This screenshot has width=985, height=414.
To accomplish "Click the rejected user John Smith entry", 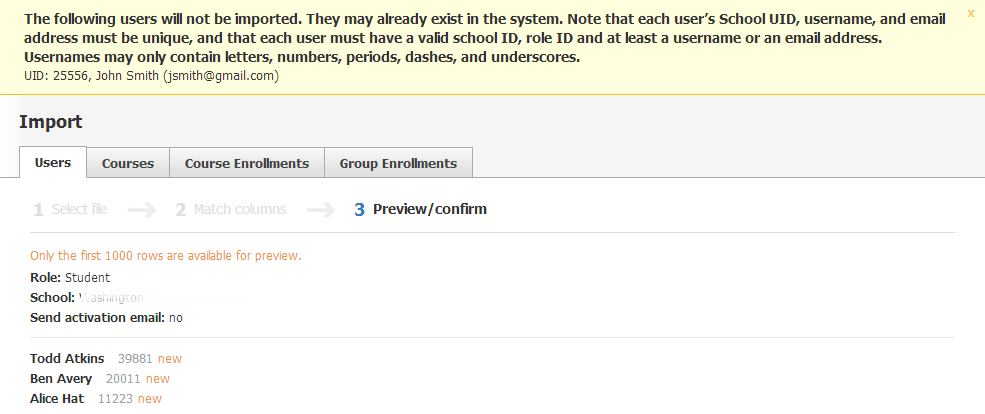I will tap(151, 76).
